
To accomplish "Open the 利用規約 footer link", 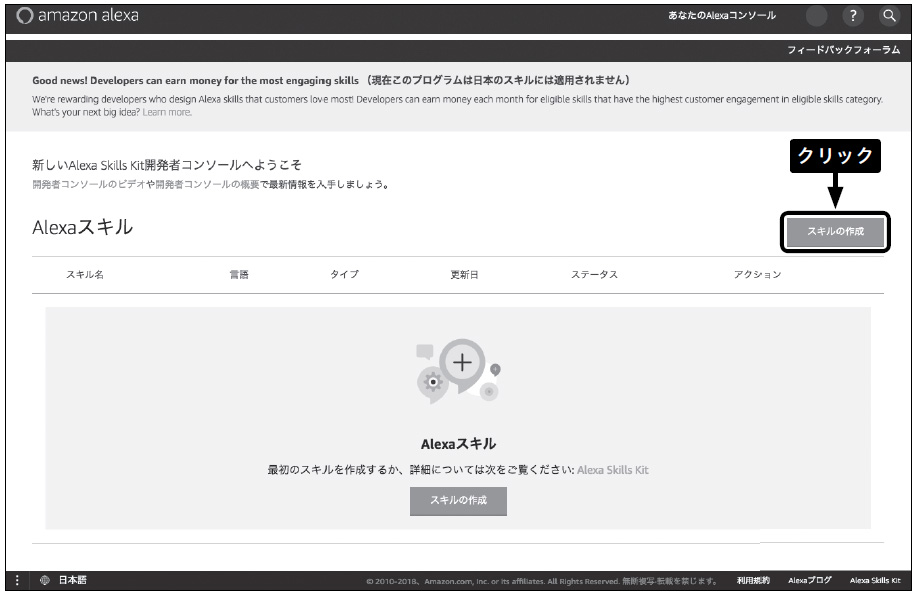I will pos(753,580).
